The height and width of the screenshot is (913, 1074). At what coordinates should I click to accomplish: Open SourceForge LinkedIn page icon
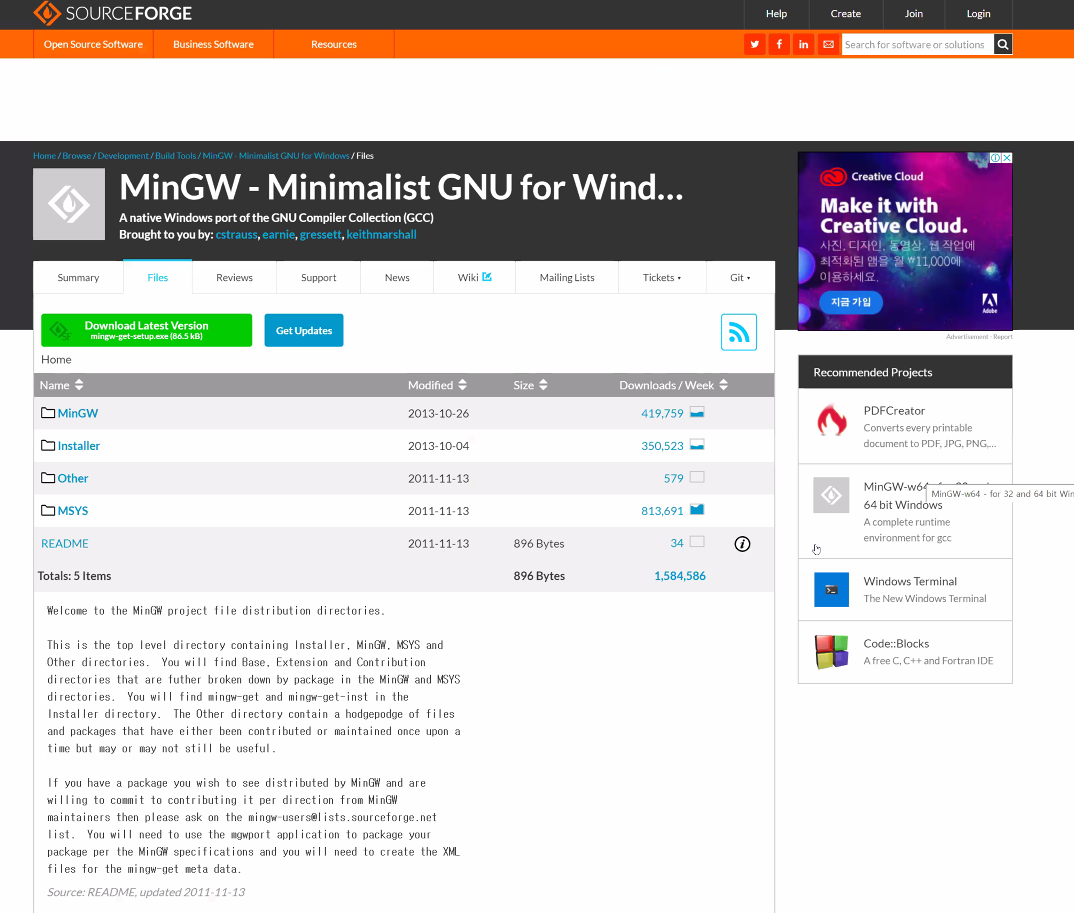tap(803, 45)
